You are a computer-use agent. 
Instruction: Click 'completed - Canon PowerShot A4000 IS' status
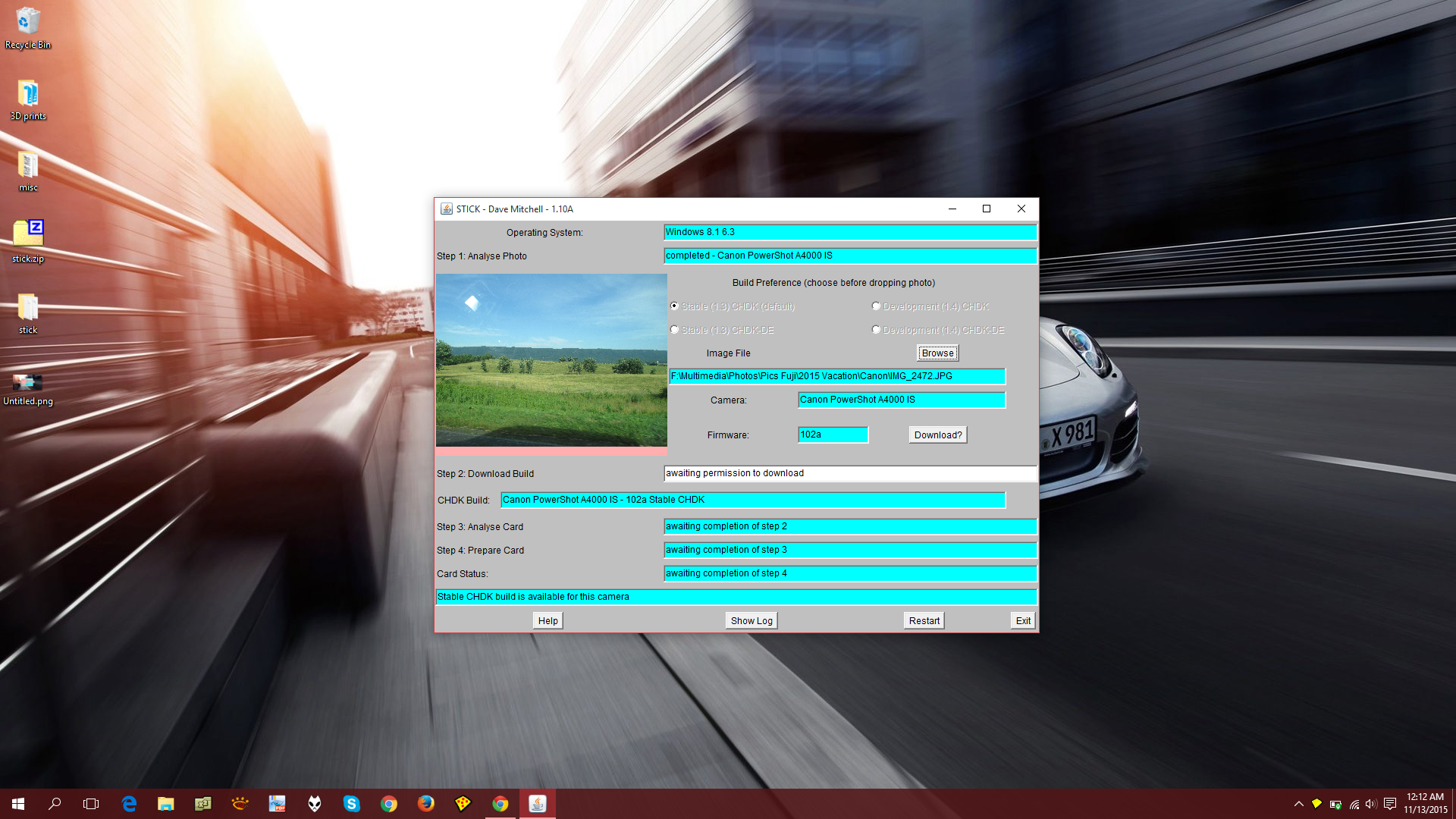850,256
